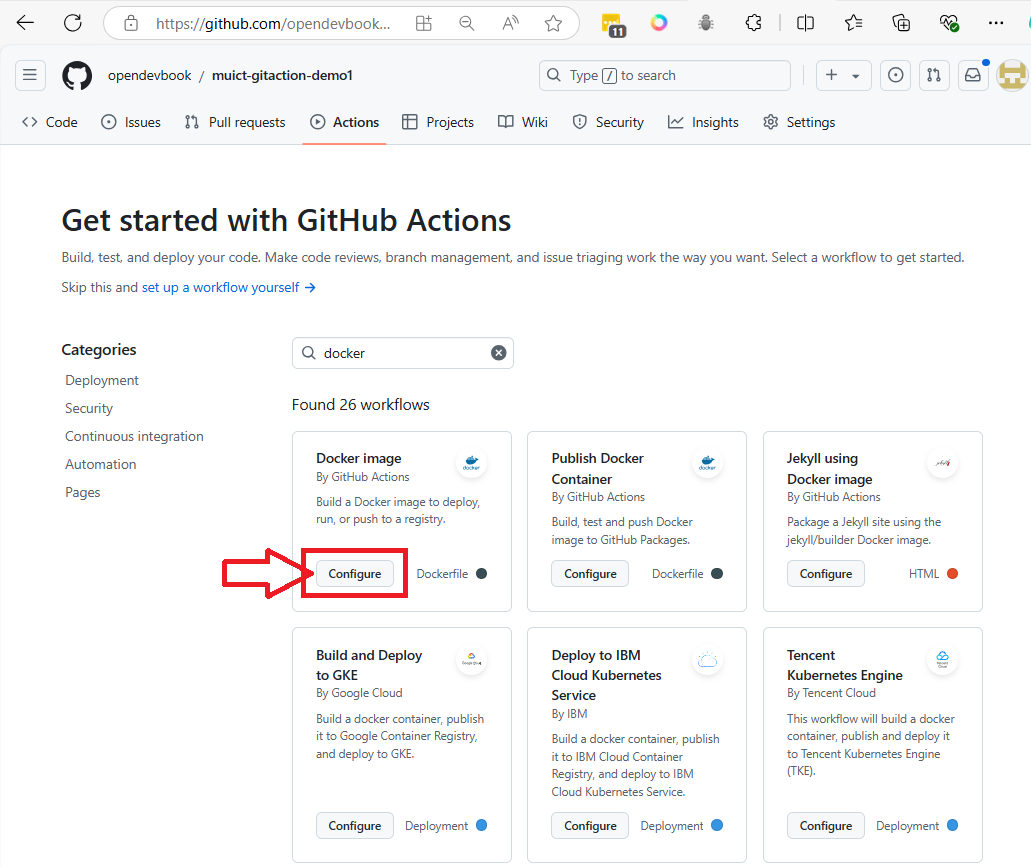Image resolution: width=1031 pixels, height=867 pixels.
Task: Click IBM Cloud logo on Kubernetes Service card
Action: tap(707, 659)
